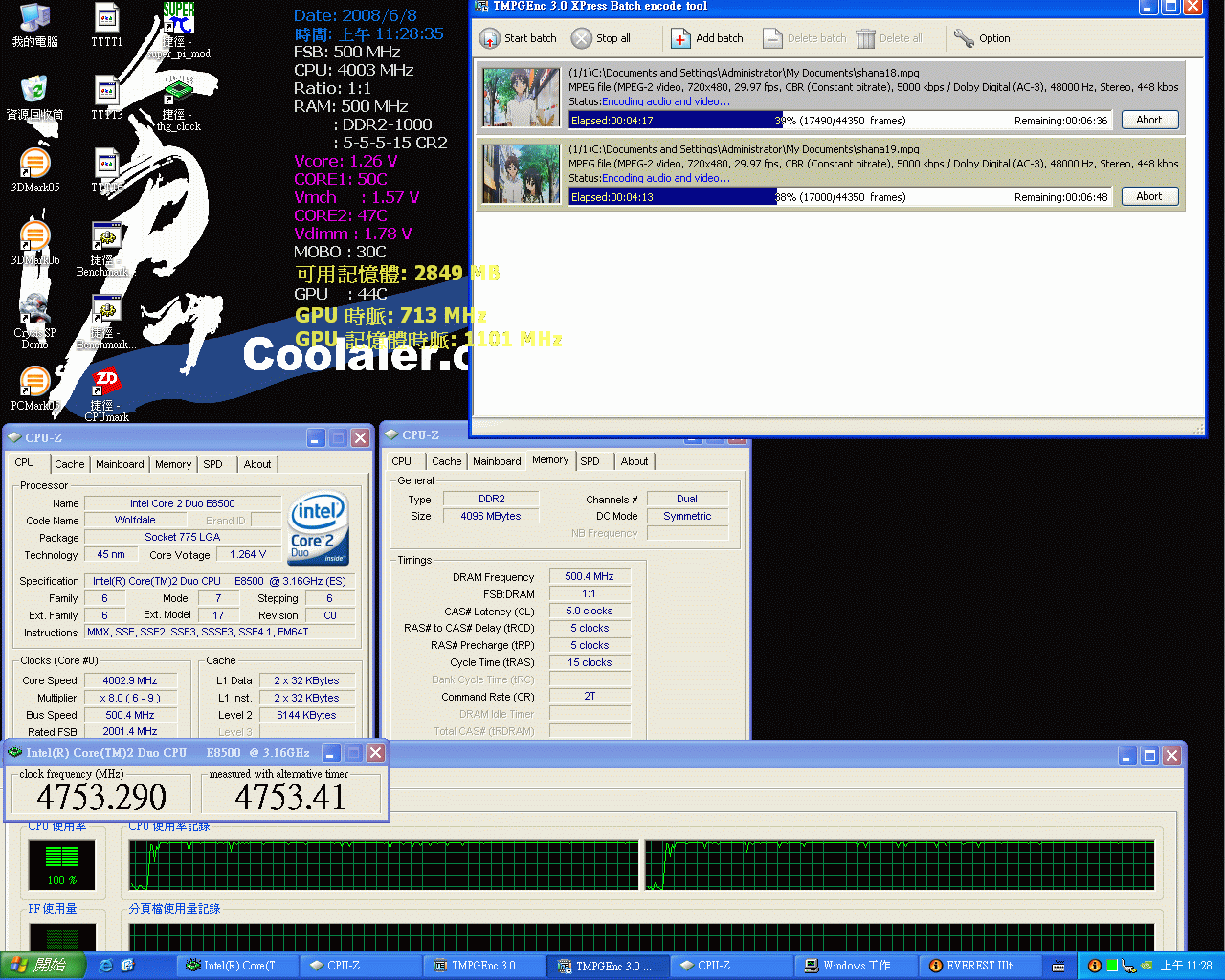1225x980 pixels.
Task: Select the 我的電腦 desktop icon
Action: pyautogui.click(x=34, y=19)
